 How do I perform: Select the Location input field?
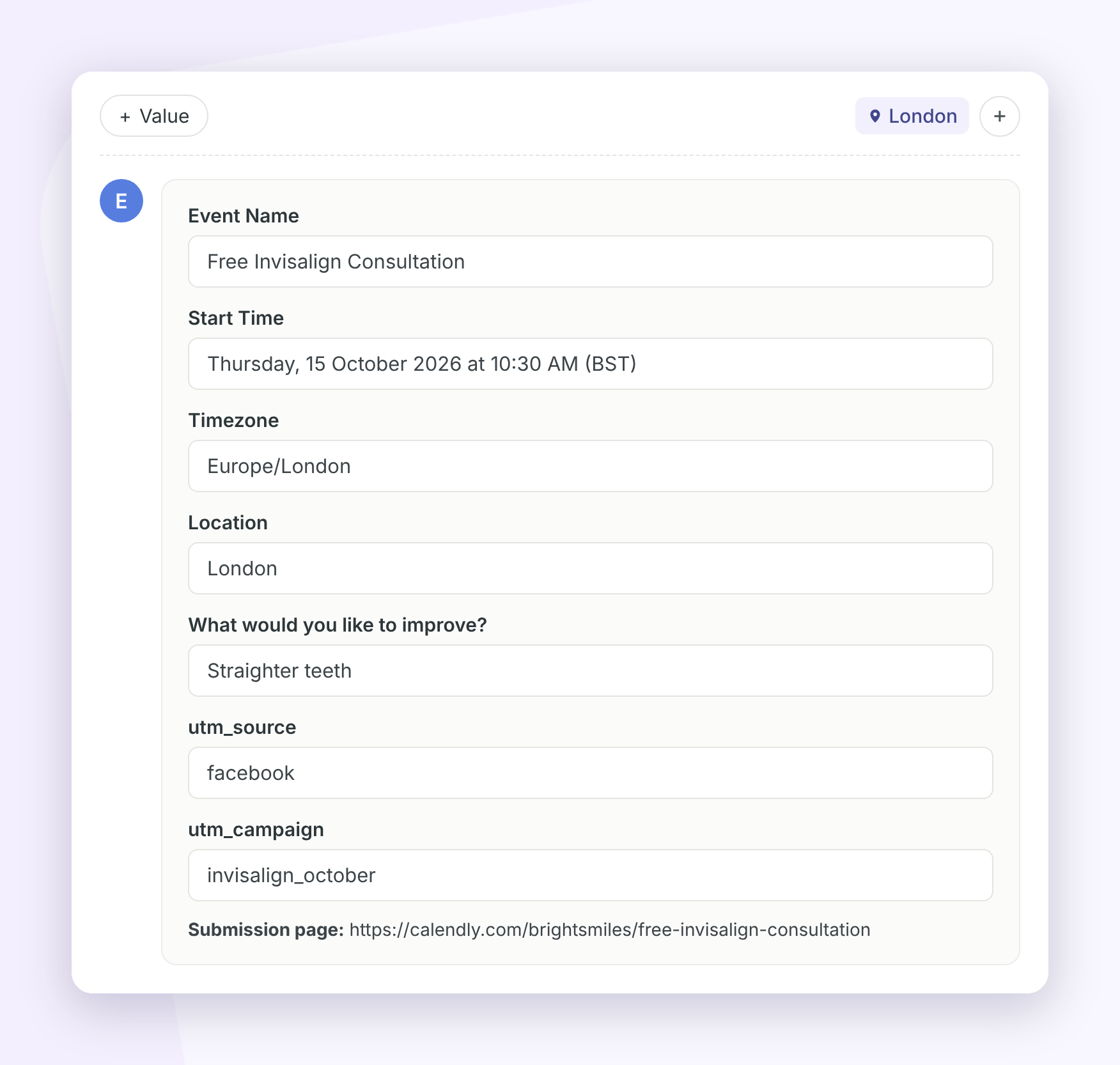591,568
